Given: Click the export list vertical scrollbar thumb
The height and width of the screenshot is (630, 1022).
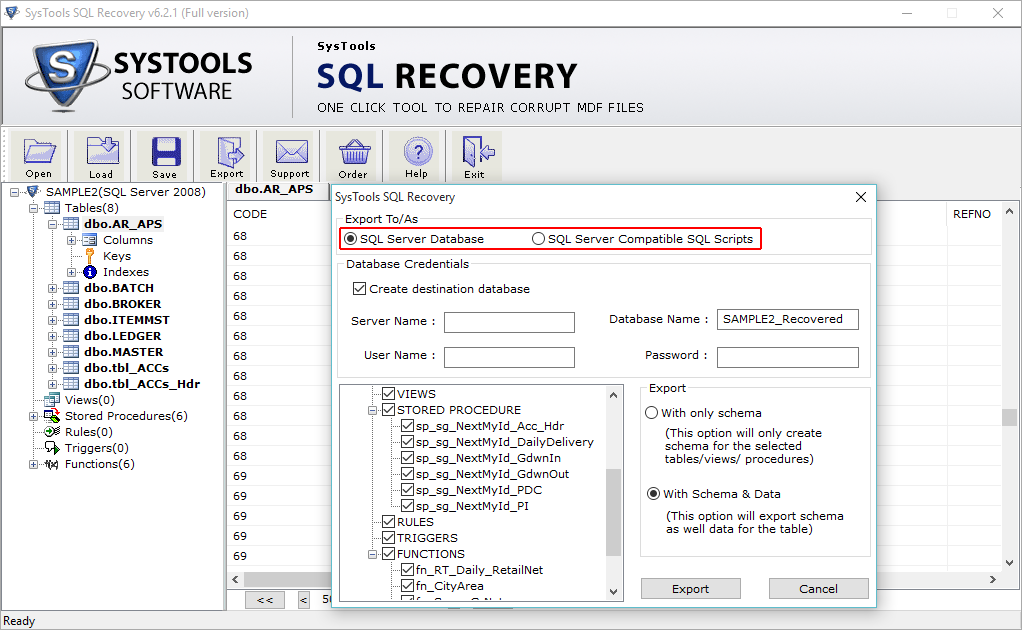Looking at the screenshot, I should 613,512.
